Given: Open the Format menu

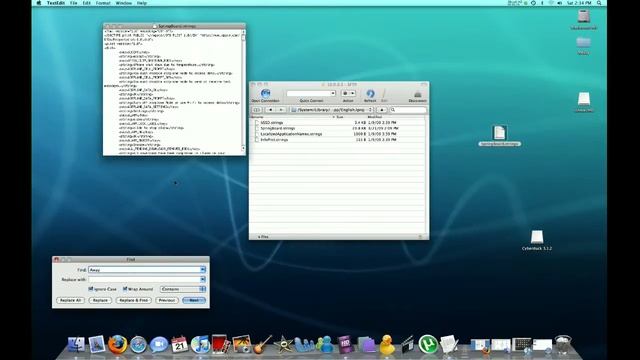Looking at the screenshot, I should click(x=103, y=3).
